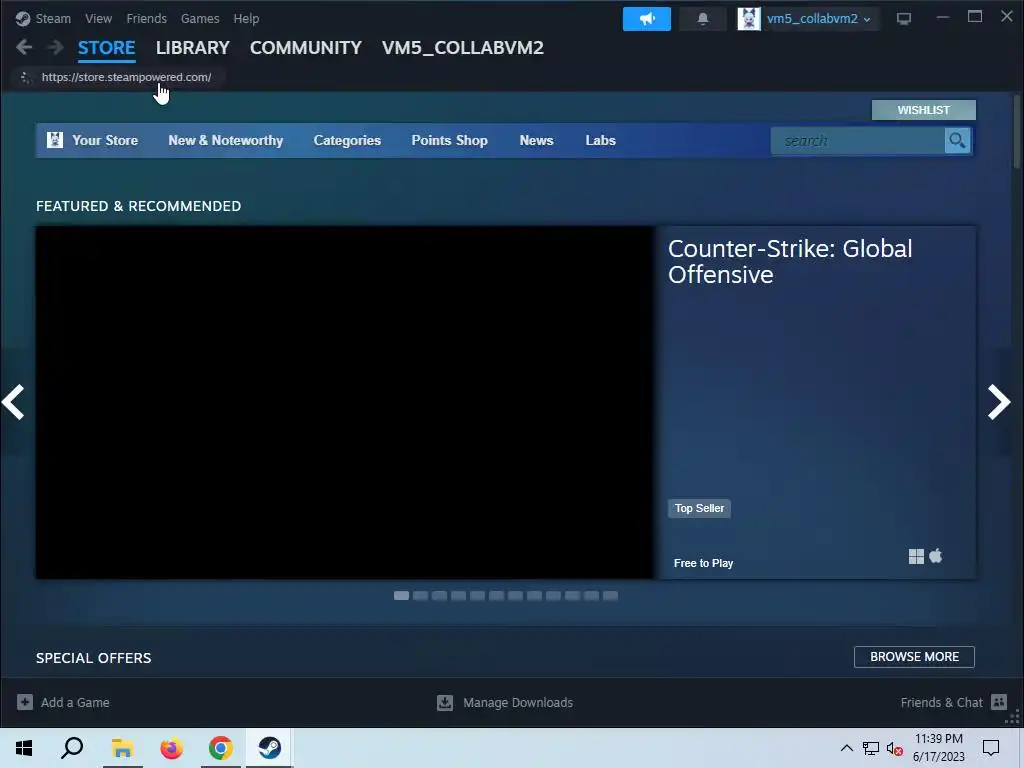Click the Free to Play label
The width and height of the screenshot is (1024, 768).
click(x=703, y=563)
